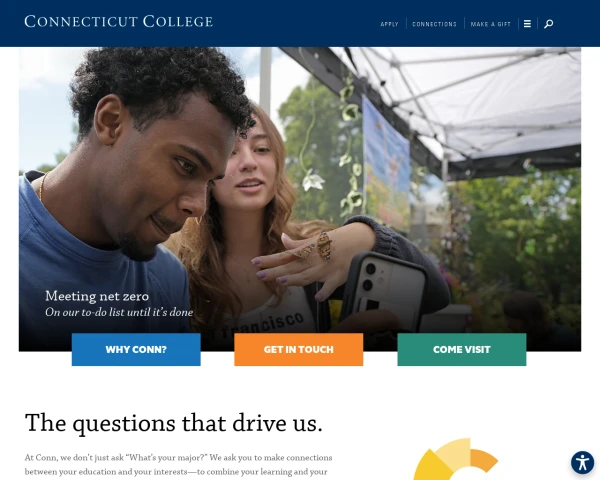The image size is (600, 480).
Task: Click the "At Conn" intro paragraph
Action: [x=177, y=464]
